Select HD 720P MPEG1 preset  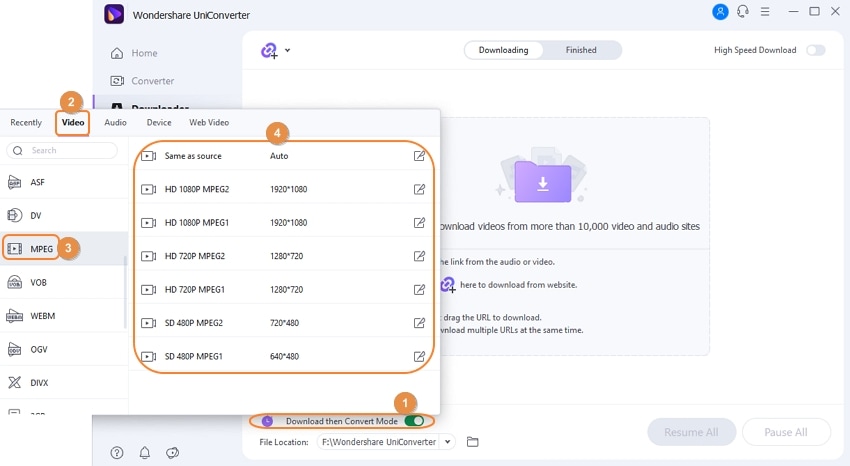coord(284,289)
